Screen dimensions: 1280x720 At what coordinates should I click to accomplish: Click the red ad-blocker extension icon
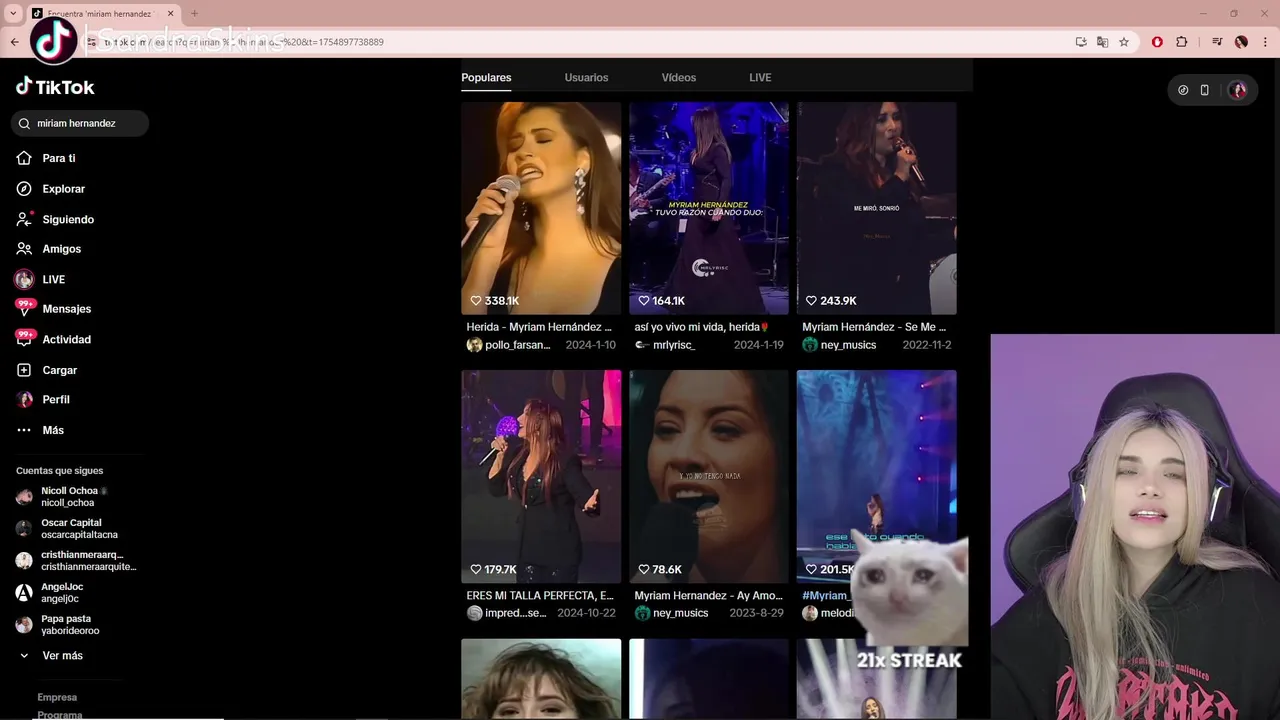[1157, 42]
